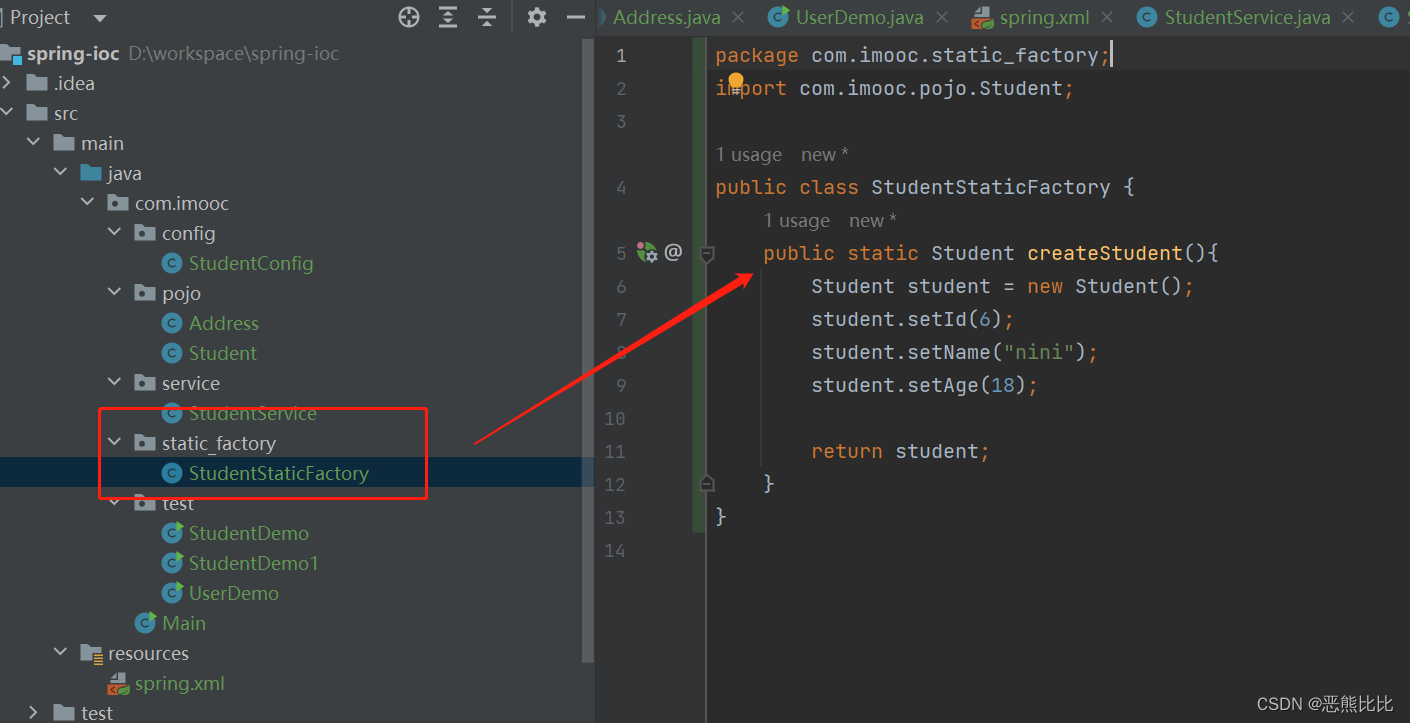The image size is (1410, 723).
Task: Collapse the resources folder
Action: point(61,653)
